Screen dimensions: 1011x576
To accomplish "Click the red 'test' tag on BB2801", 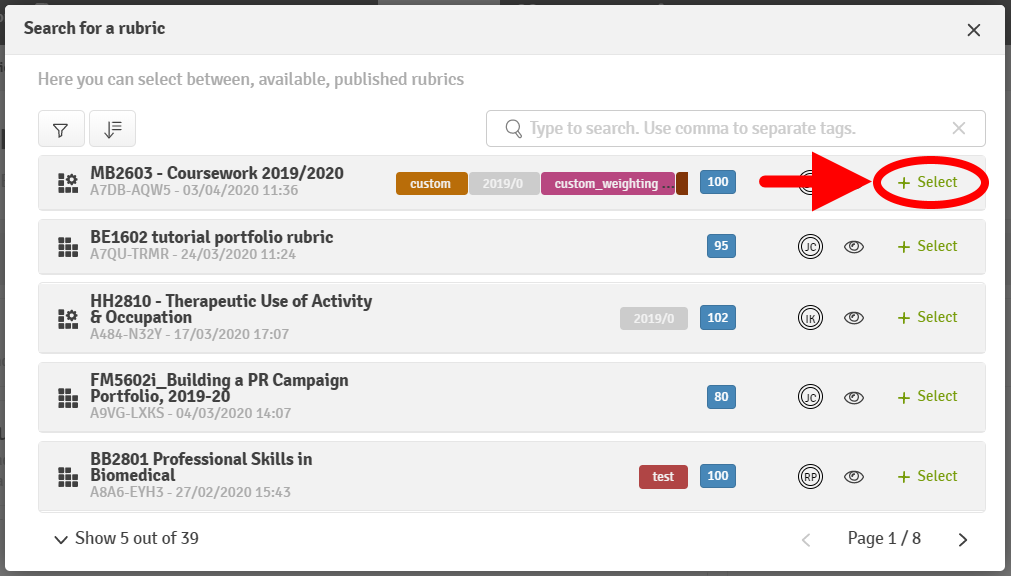I will (663, 477).
